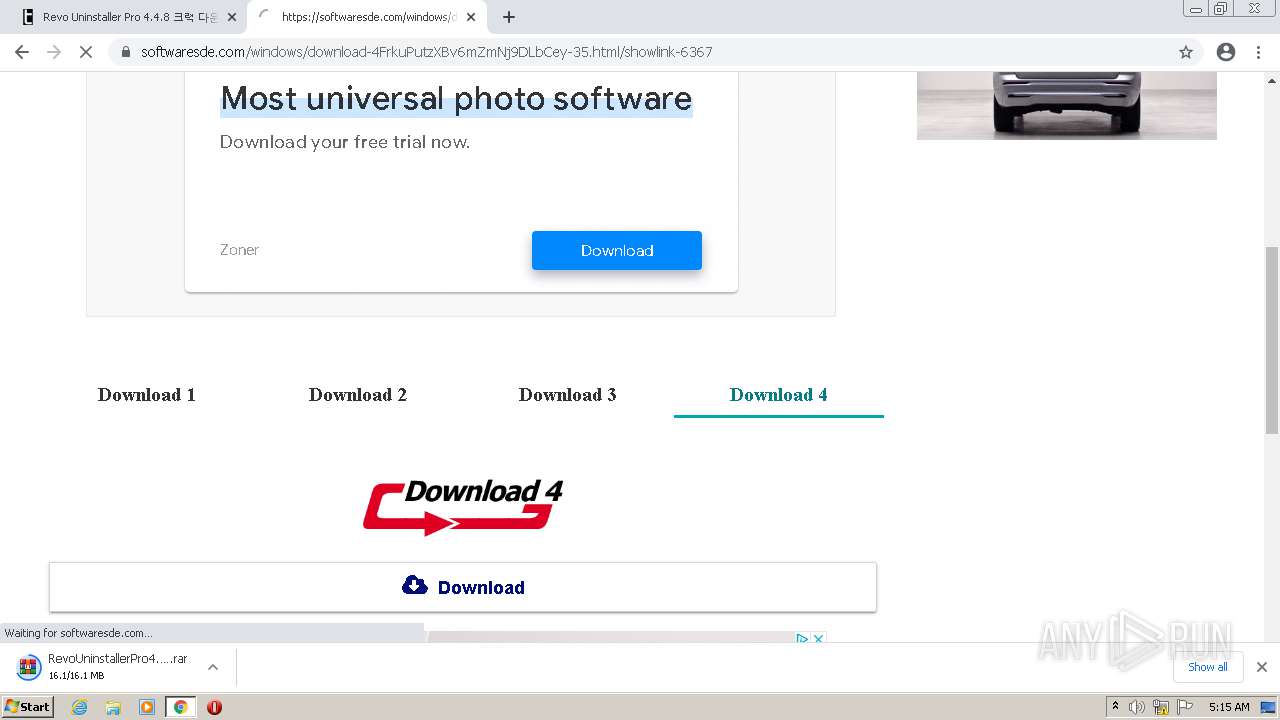Click the Zoner advertiser label
The image size is (1280, 720).
point(239,250)
